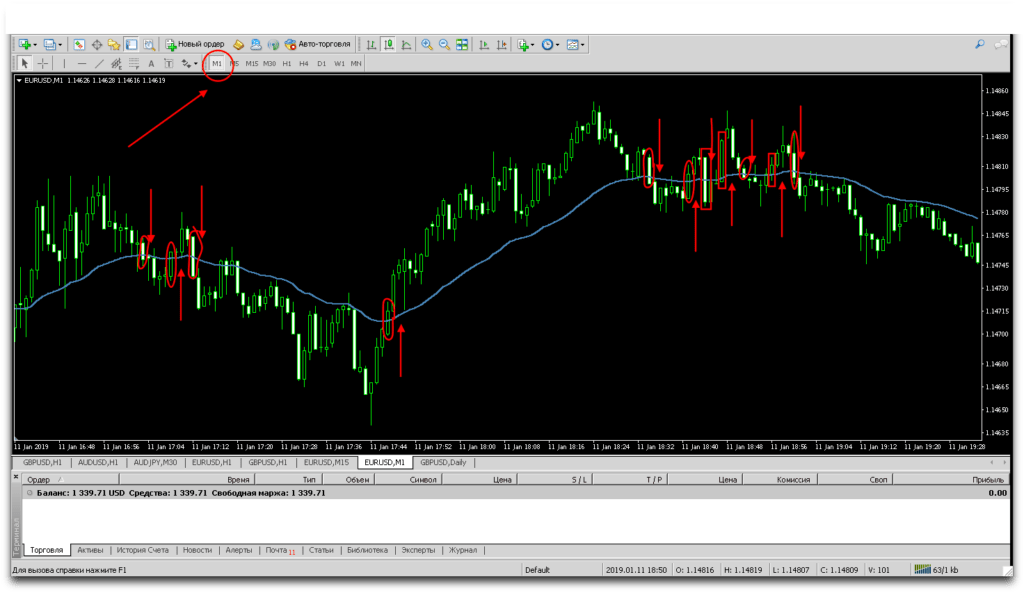Select the crosshair tool
This screenshot has width=1024, height=593.
[x=43, y=63]
